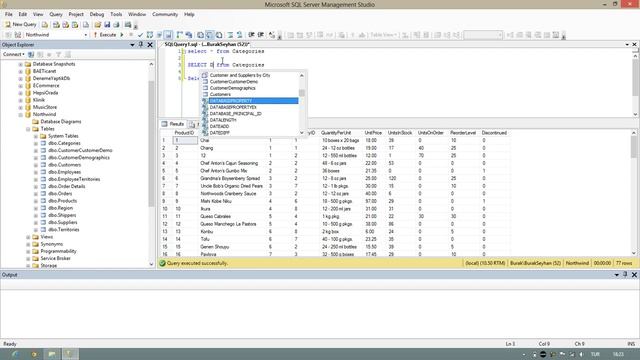Close the Object Explorer panel
The height and width of the screenshot is (360, 640).
tap(150, 45)
